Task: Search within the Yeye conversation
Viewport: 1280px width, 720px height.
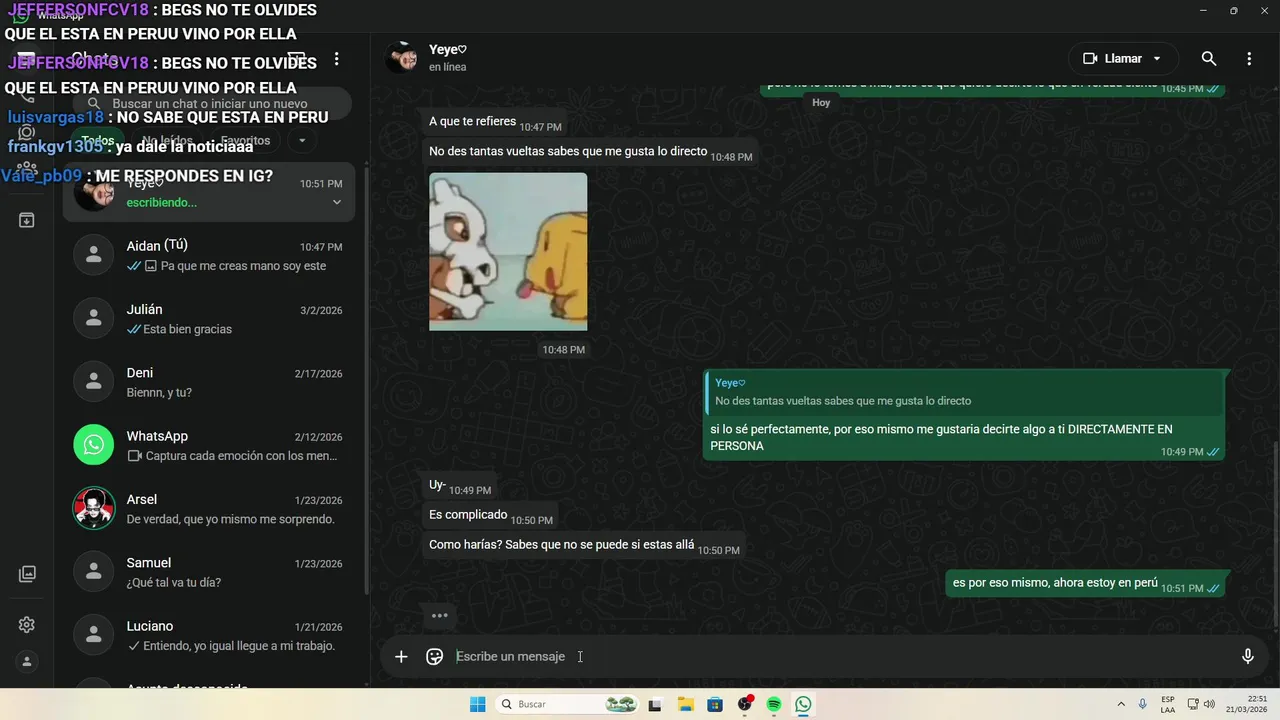Action: [x=1209, y=59]
